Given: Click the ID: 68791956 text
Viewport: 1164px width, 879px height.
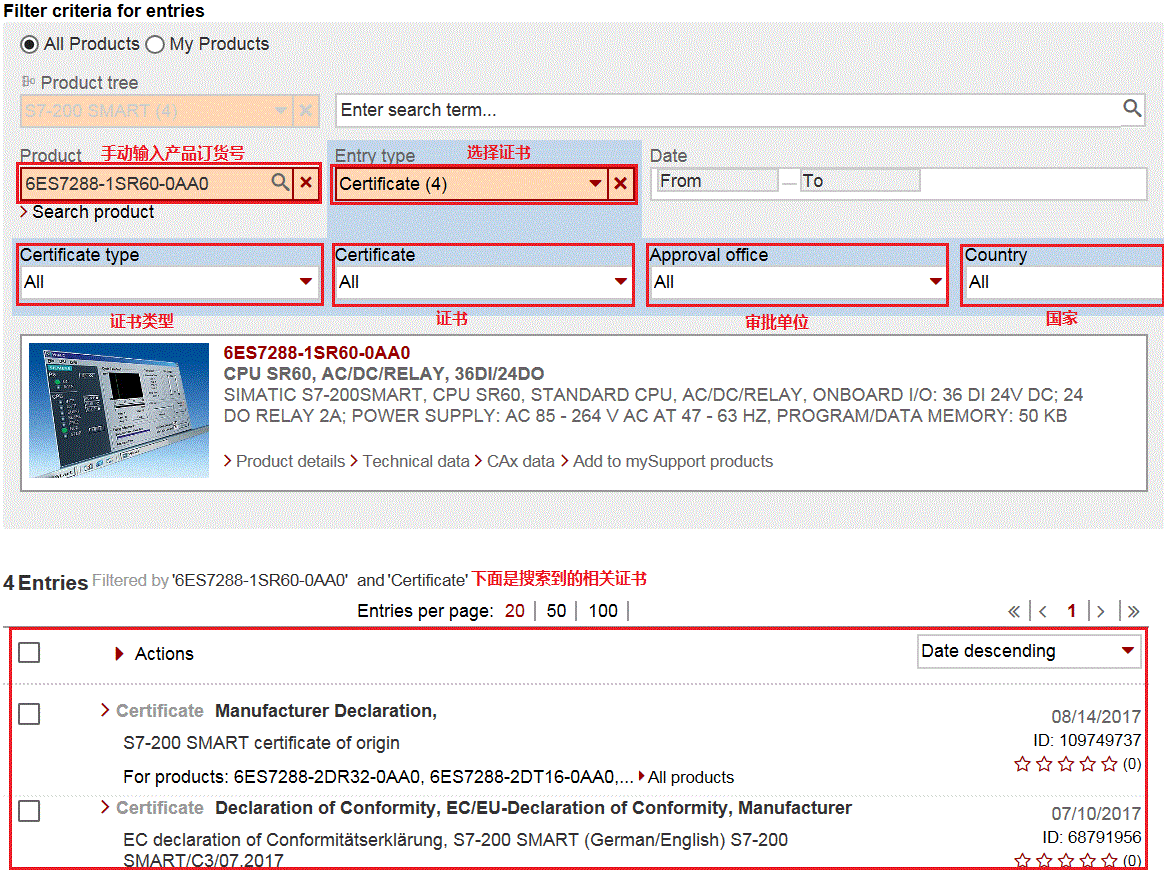Looking at the screenshot, I should [x=1091, y=837].
